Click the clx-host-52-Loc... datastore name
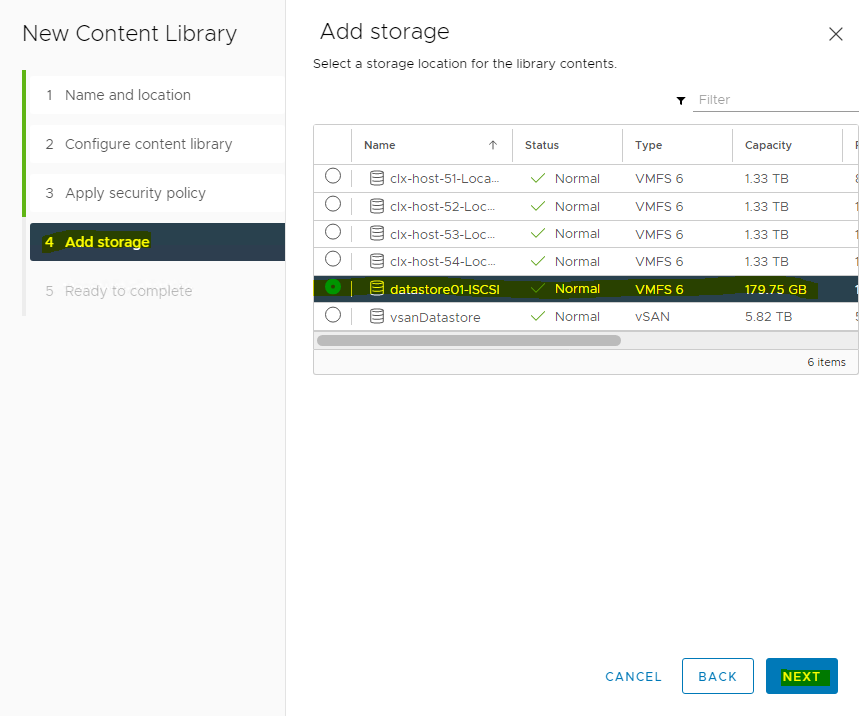Image resolution: width=861 pixels, height=716 pixels. pyautogui.click(x=443, y=206)
